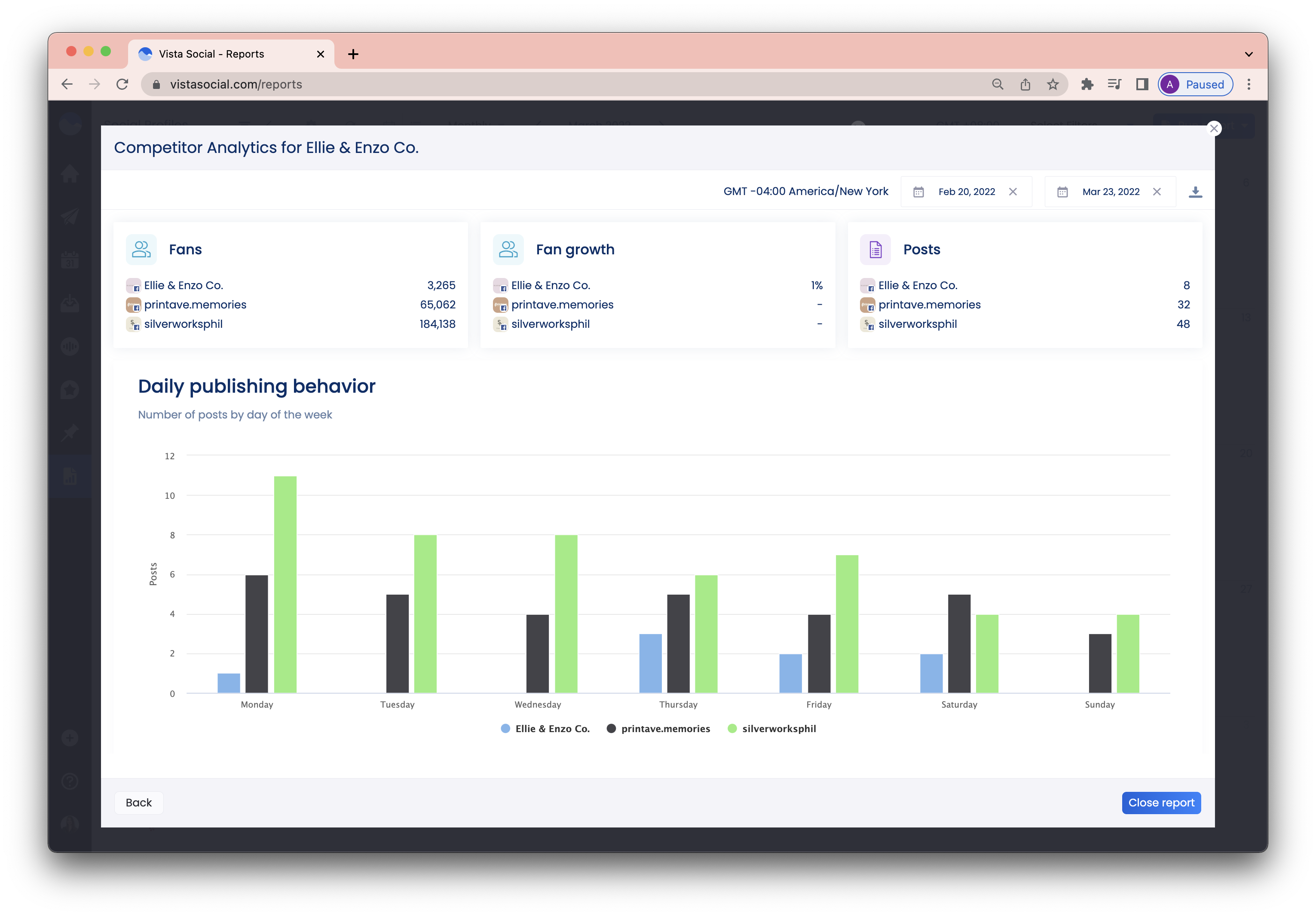Open the star reviews icon in sidebar
This screenshot has height=916, width=1316.
(x=70, y=390)
